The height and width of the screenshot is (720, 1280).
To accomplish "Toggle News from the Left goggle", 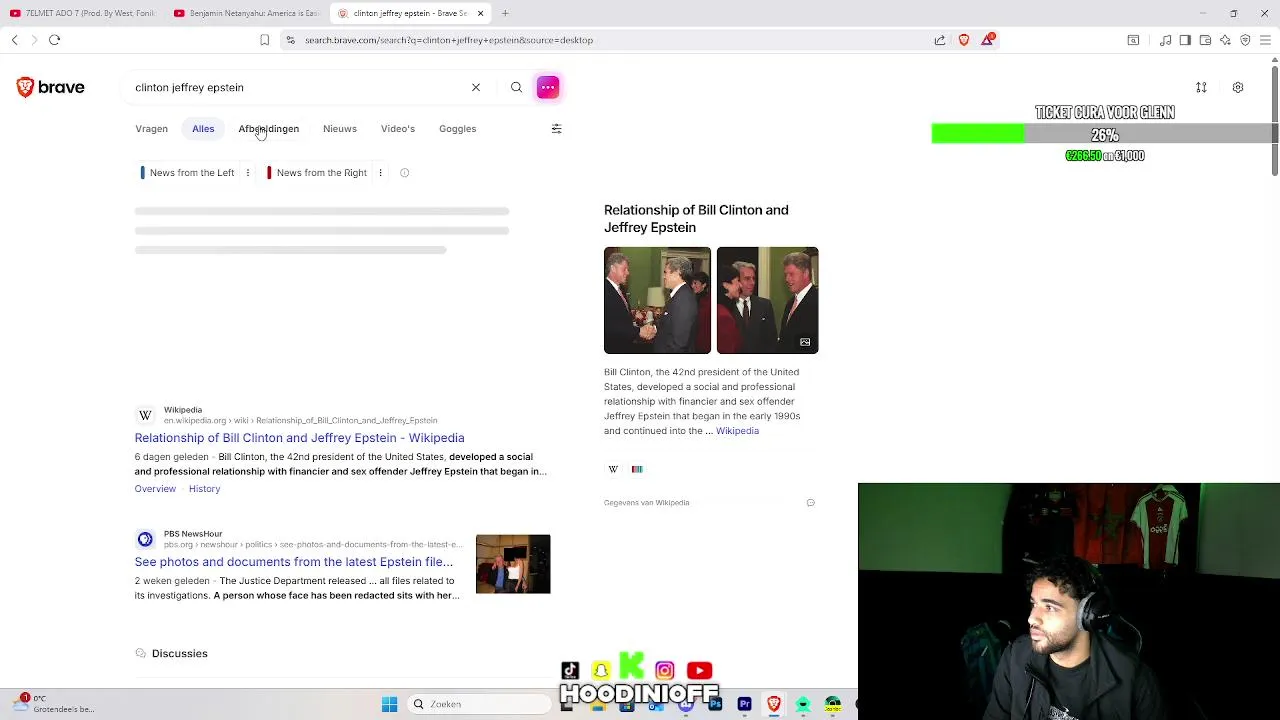I will point(187,173).
